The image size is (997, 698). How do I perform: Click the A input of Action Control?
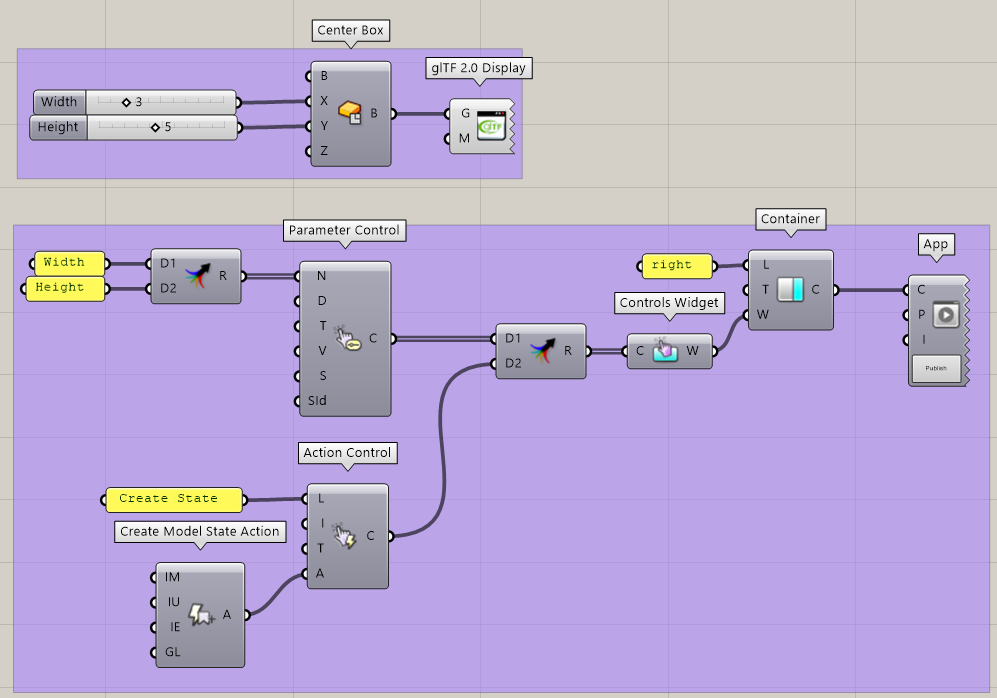tap(320, 573)
